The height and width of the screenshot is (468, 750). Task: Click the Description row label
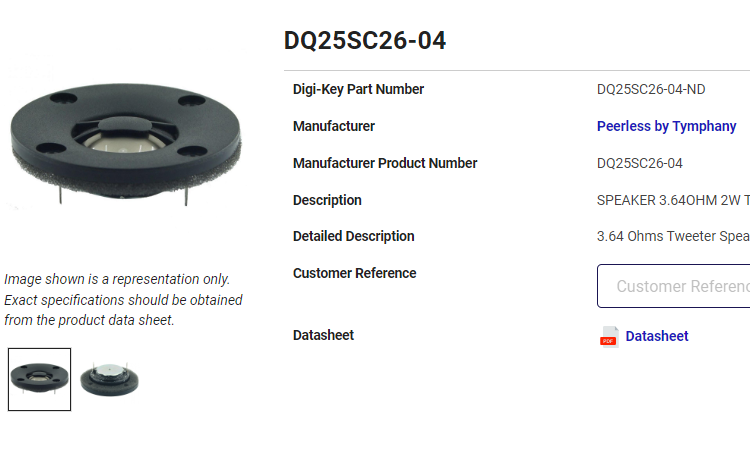[327, 200]
